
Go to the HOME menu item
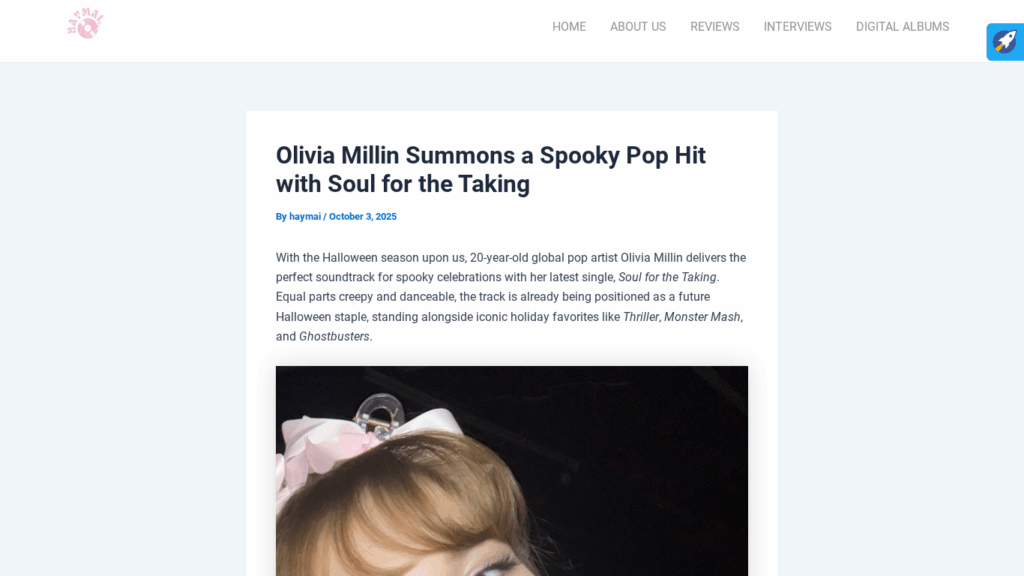[x=569, y=27]
